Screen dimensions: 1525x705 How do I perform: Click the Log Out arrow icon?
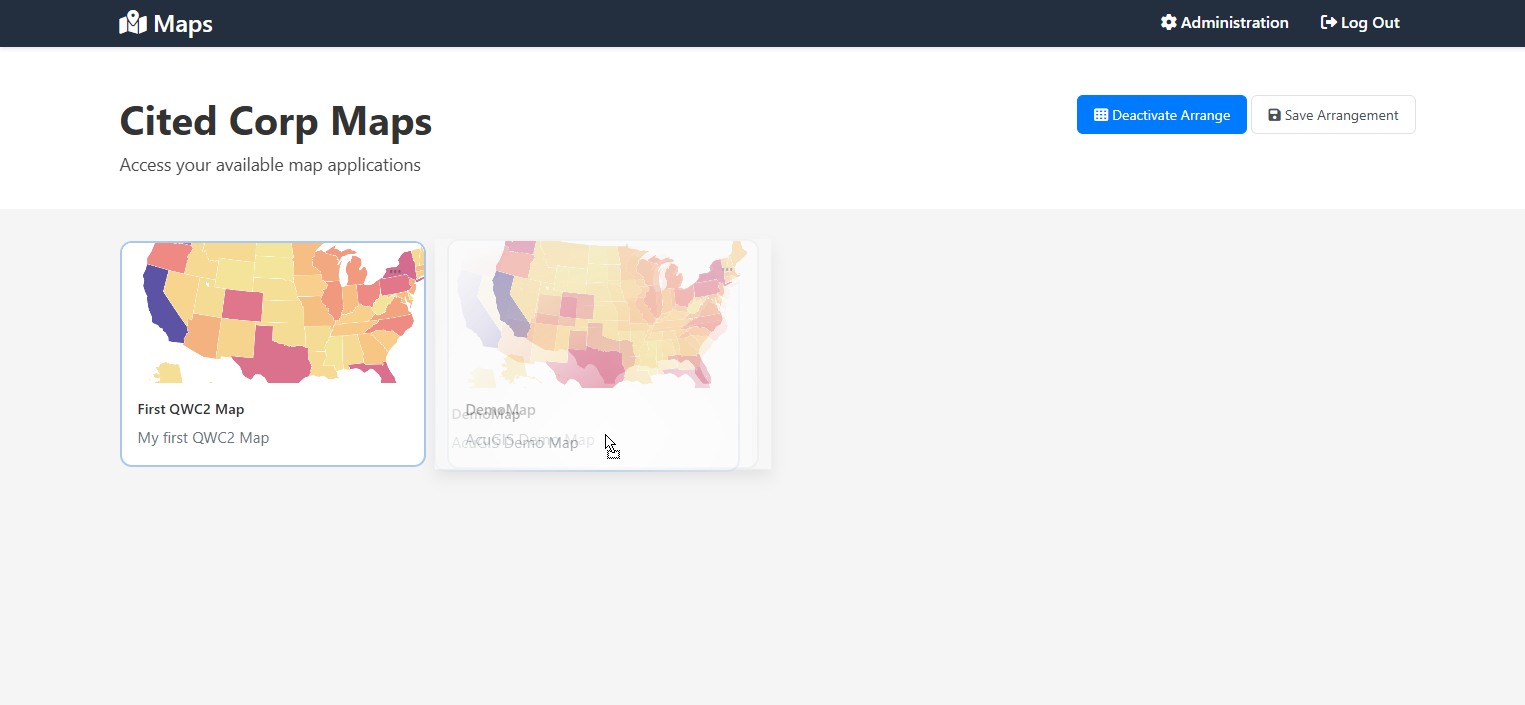[1329, 22]
